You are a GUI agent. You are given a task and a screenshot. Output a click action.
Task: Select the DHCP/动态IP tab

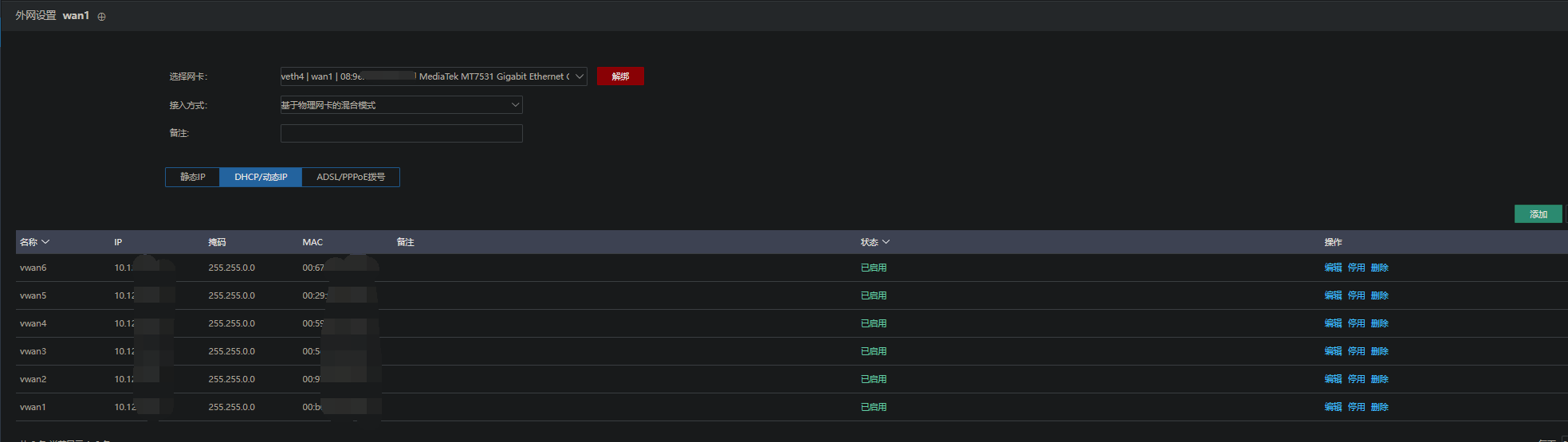[x=261, y=177]
